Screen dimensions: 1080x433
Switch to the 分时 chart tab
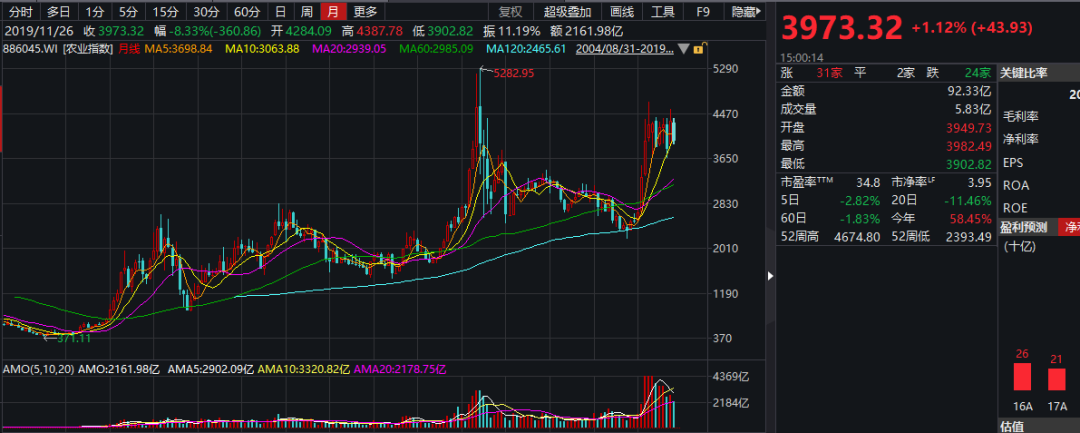click(21, 12)
